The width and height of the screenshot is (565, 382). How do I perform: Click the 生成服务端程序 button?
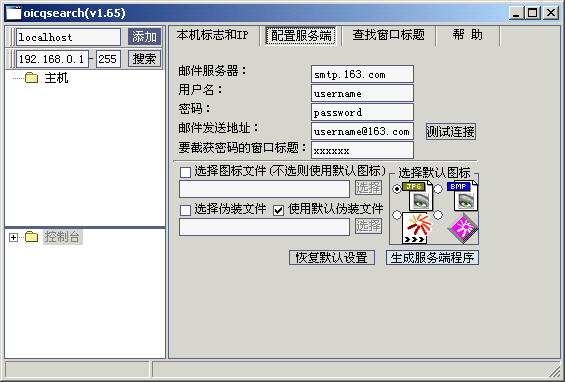point(432,258)
